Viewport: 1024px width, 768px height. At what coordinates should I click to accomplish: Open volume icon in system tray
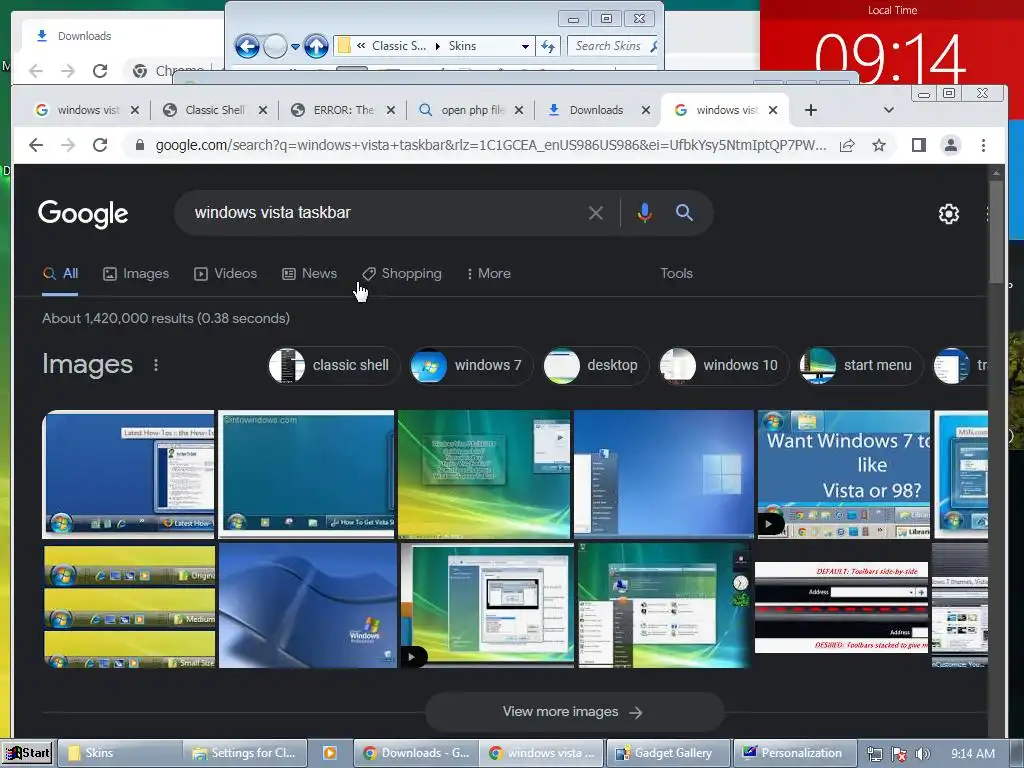922,754
